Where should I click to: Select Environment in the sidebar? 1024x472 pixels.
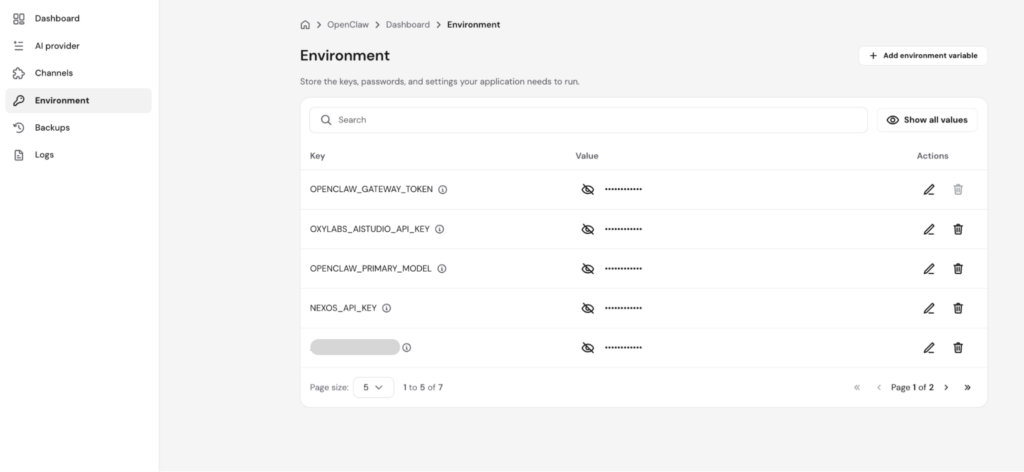click(x=78, y=101)
